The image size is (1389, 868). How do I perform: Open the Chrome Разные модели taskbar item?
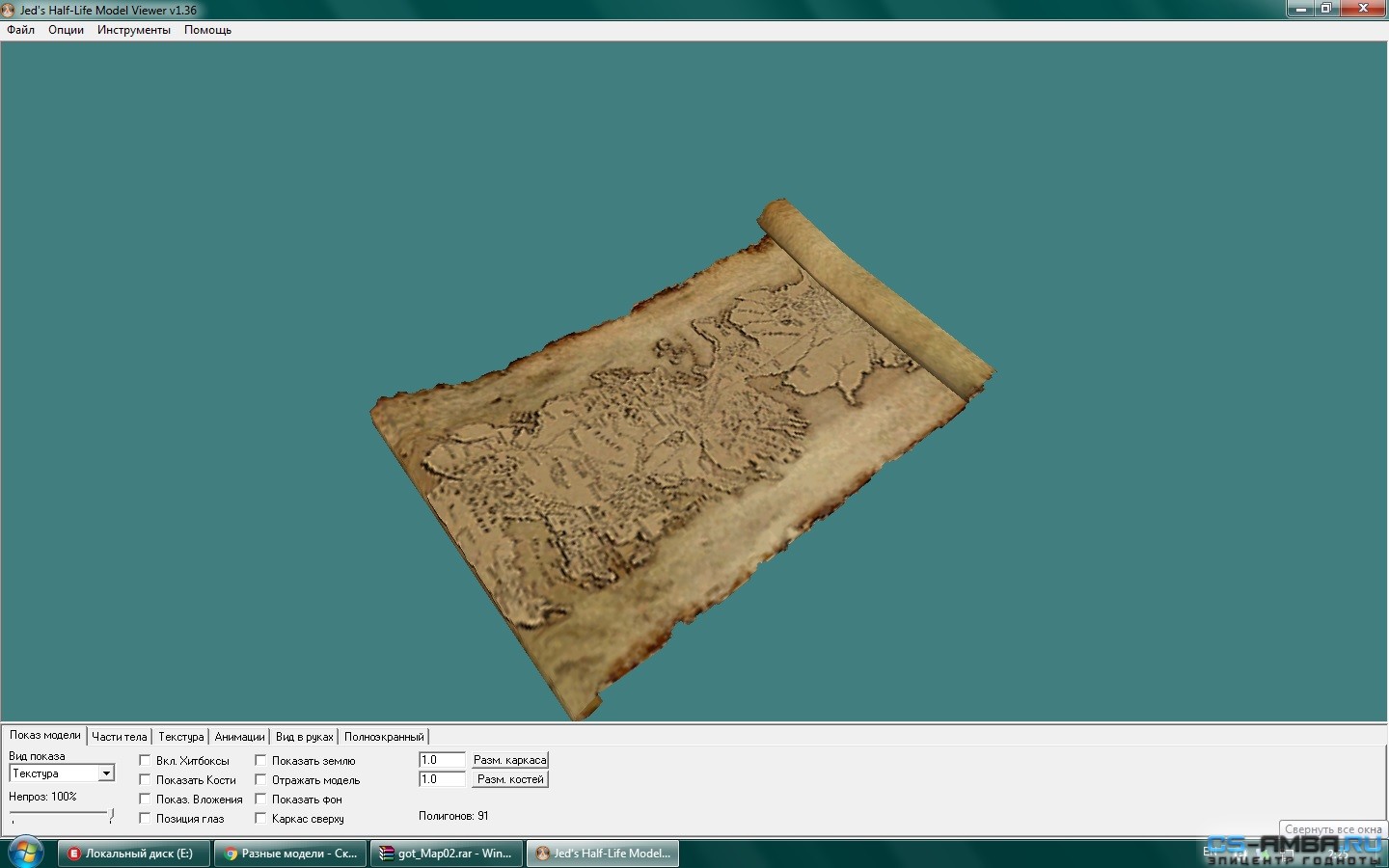[x=289, y=854]
